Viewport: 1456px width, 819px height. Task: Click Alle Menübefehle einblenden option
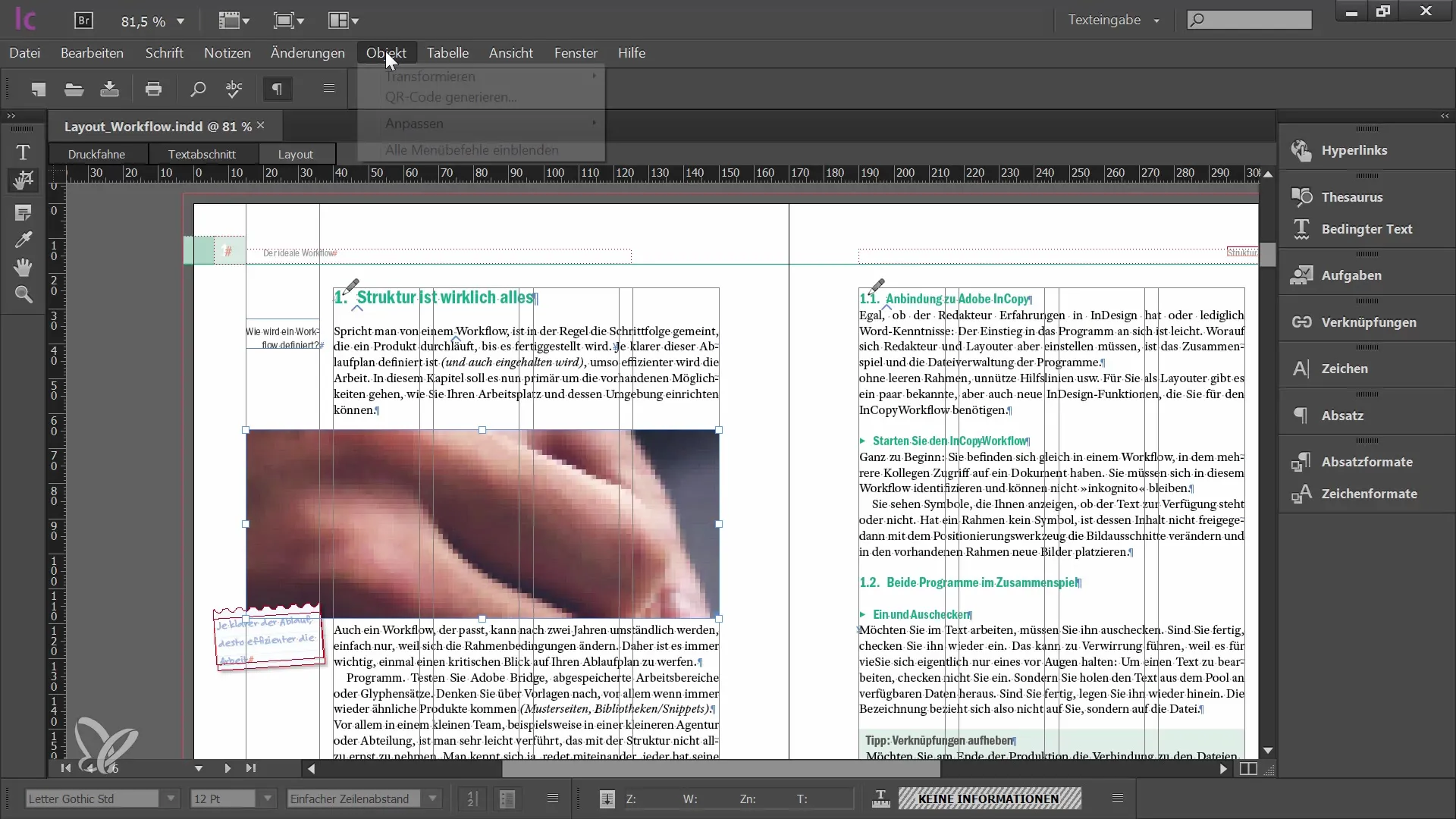pos(472,149)
